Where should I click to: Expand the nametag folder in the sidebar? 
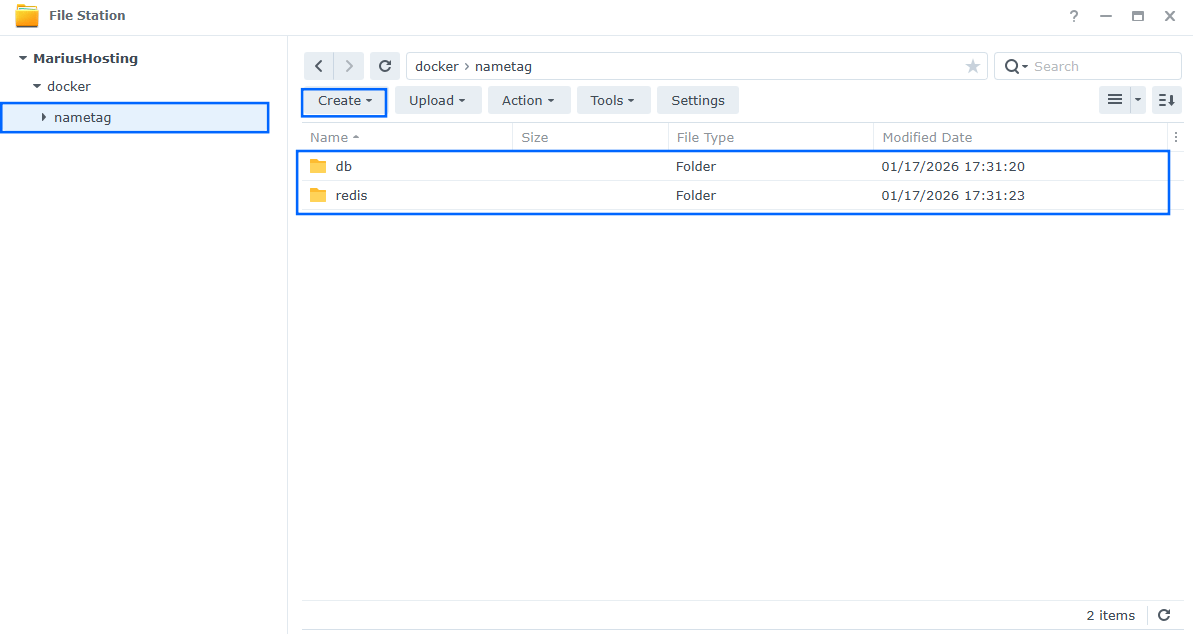coord(44,117)
